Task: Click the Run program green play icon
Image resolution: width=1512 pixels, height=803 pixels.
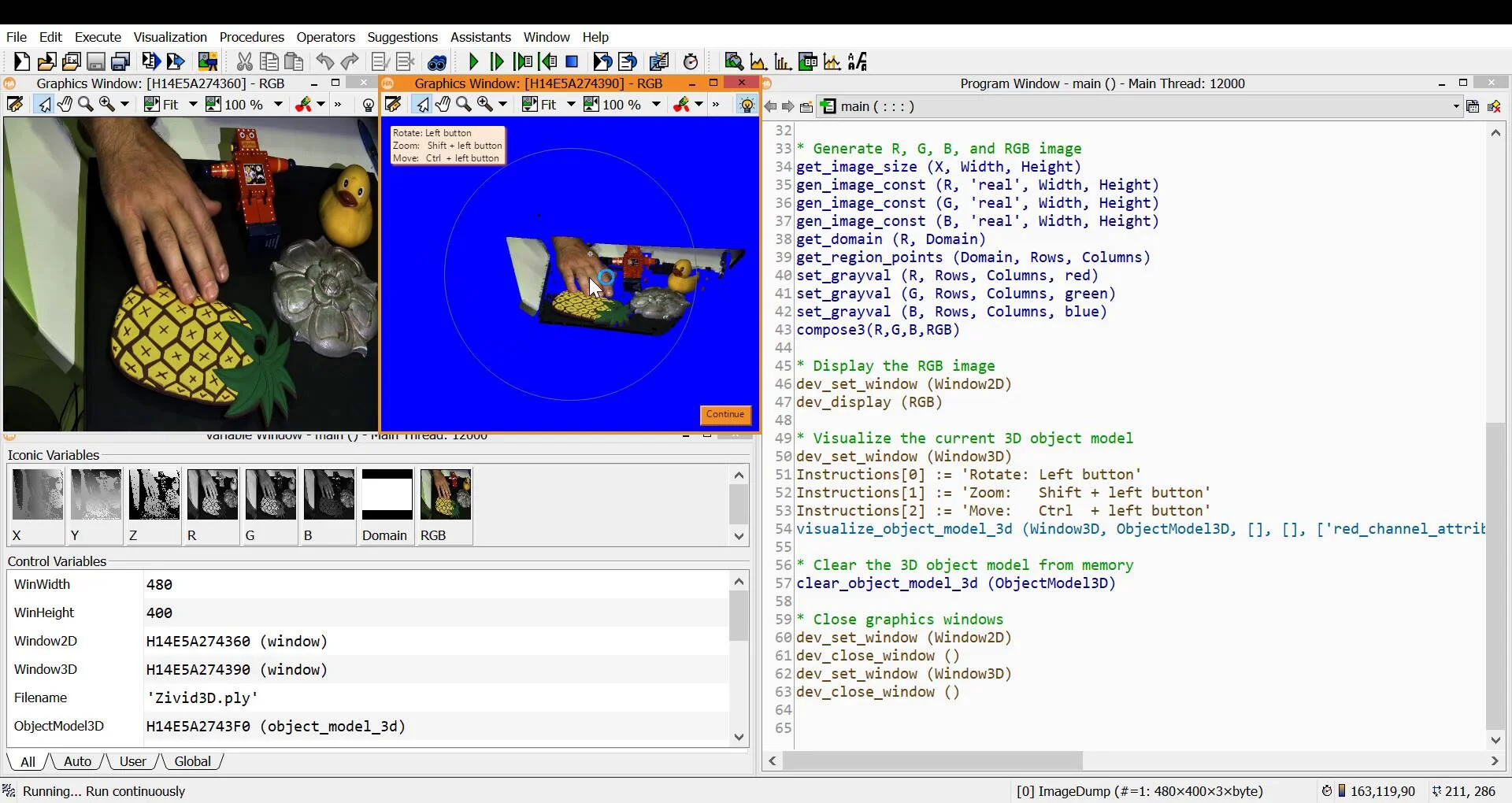Action: click(473, 61)
